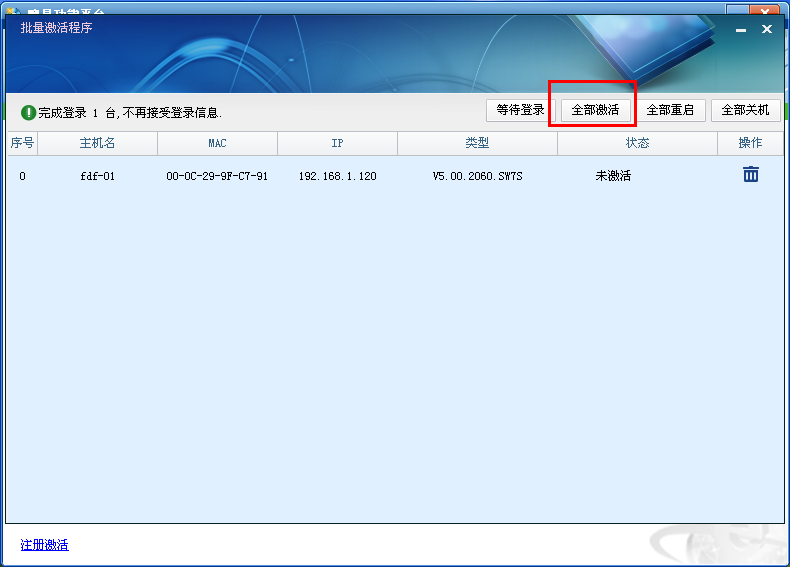790x567 pixels.
Task: Select the fdf-01 host name cell
Action: tap(97, 176)
